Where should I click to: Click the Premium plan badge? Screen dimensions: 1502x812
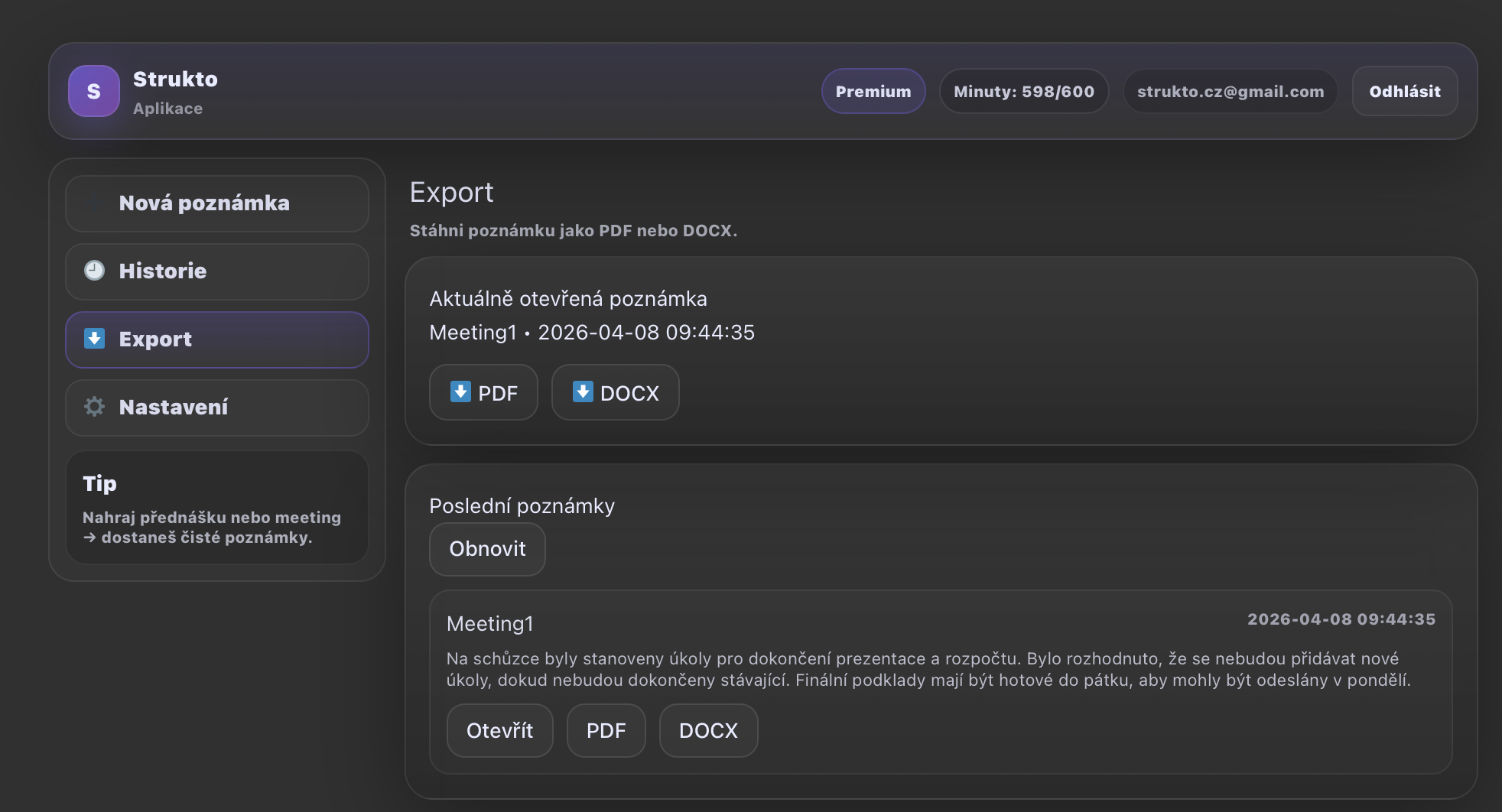tap(873, 92)
